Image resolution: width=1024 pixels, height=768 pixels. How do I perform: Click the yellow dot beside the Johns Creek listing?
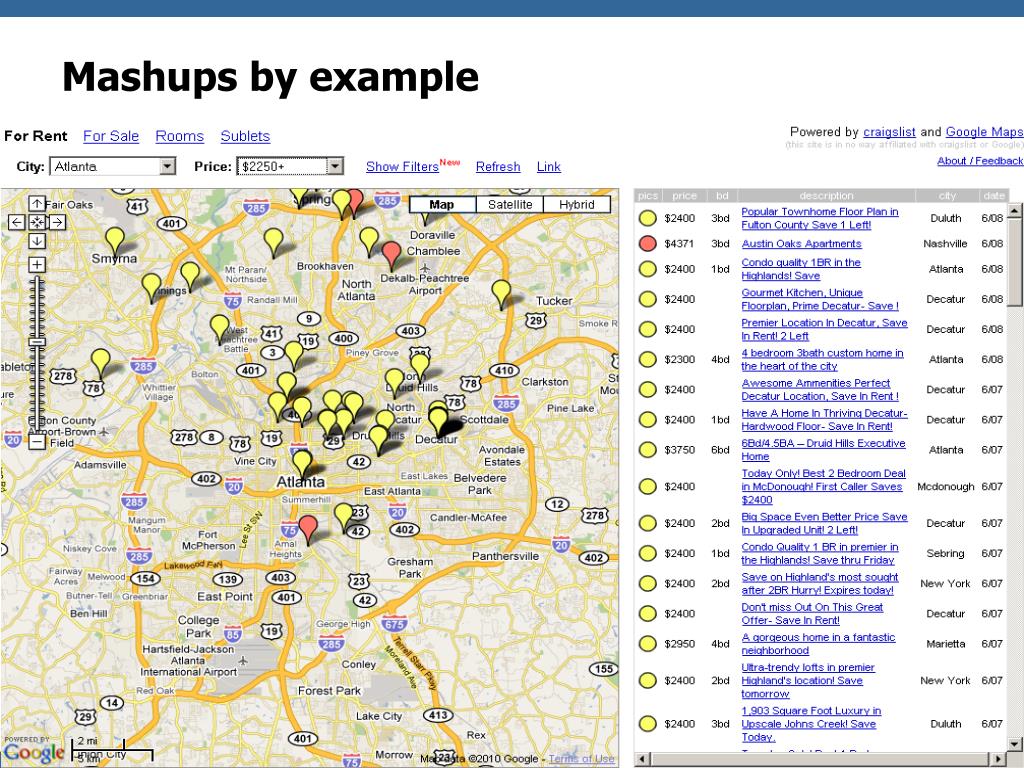click(647, 724)
